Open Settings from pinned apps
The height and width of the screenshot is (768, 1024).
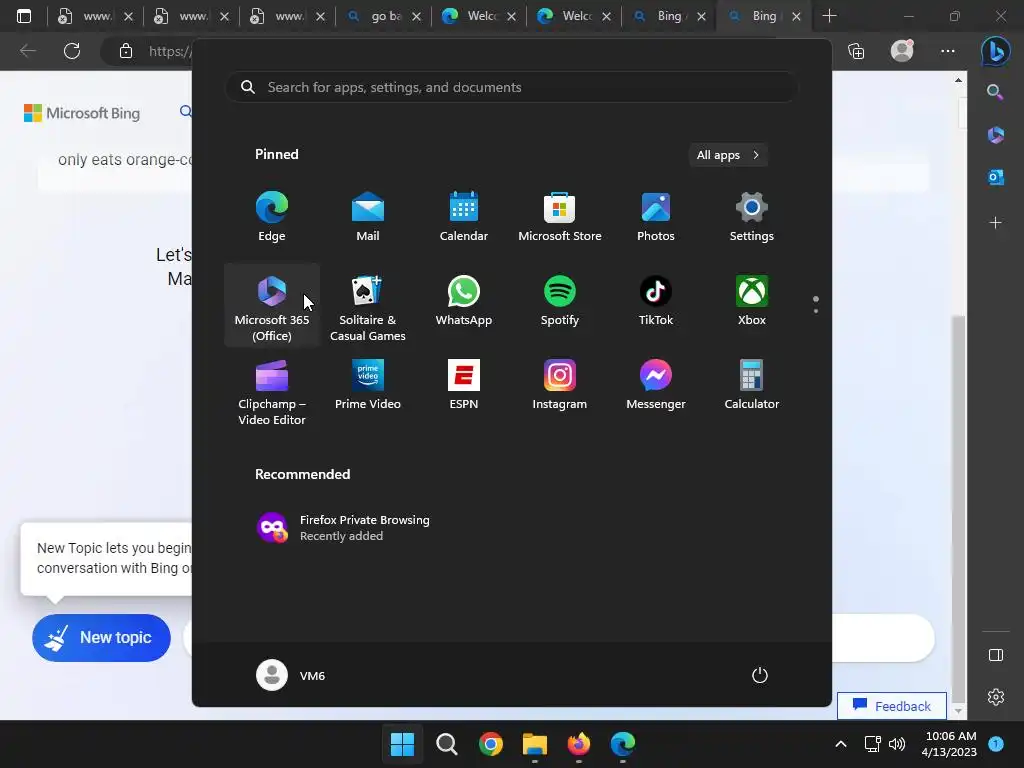pos(752,217)
